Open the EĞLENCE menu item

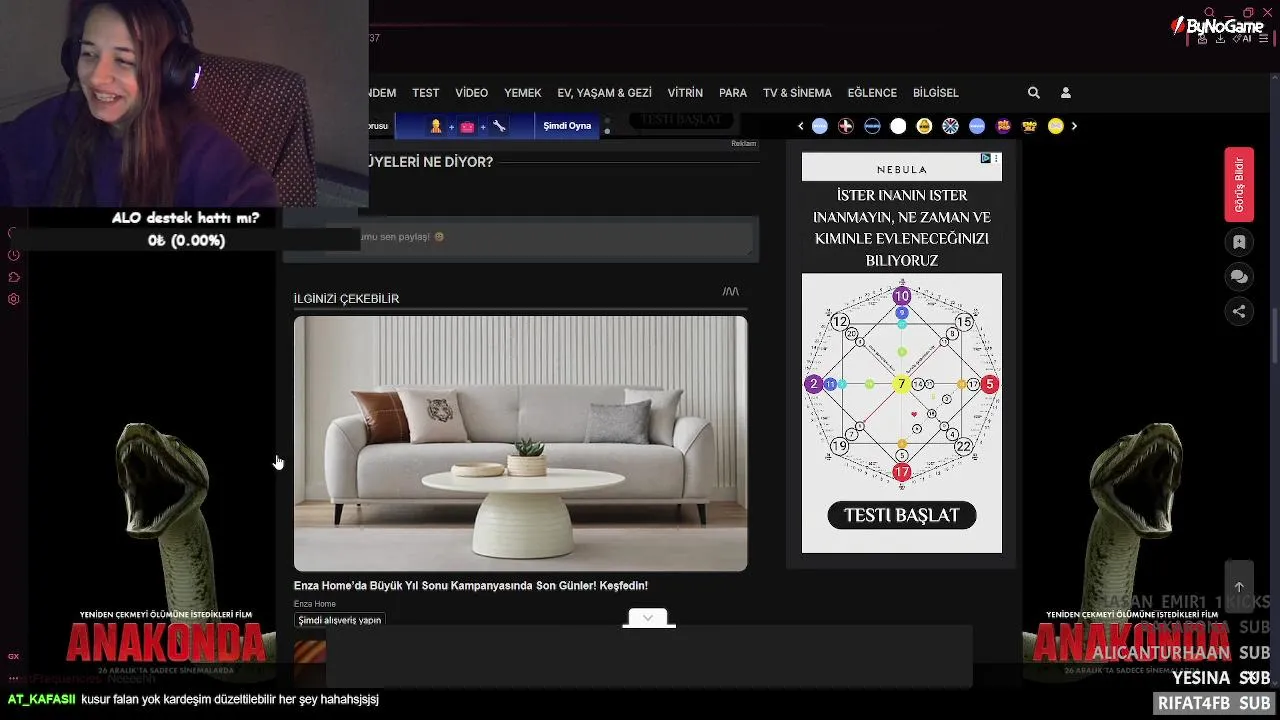point(872,93)
